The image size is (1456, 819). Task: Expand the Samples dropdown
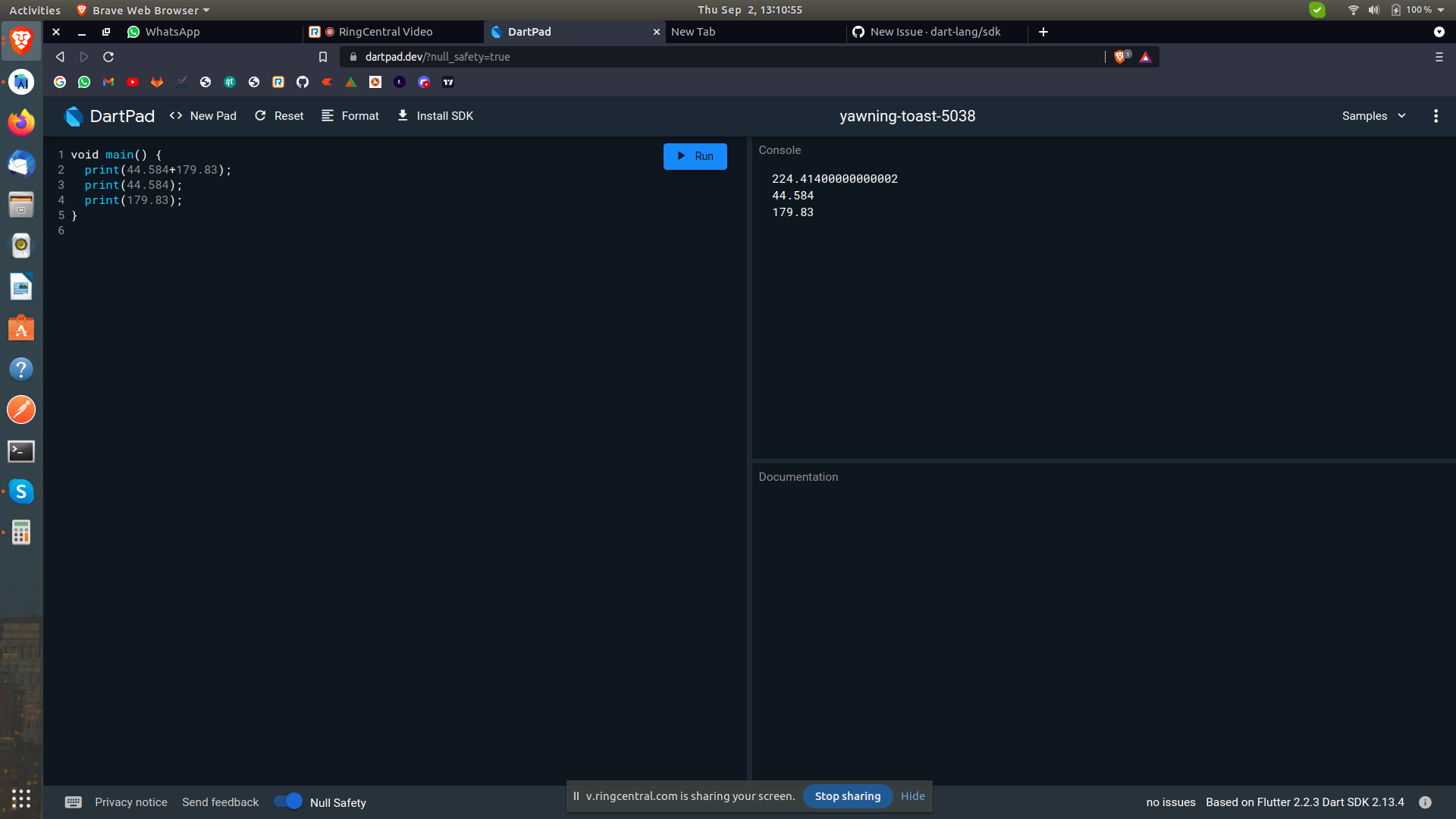click(1373, 116)
